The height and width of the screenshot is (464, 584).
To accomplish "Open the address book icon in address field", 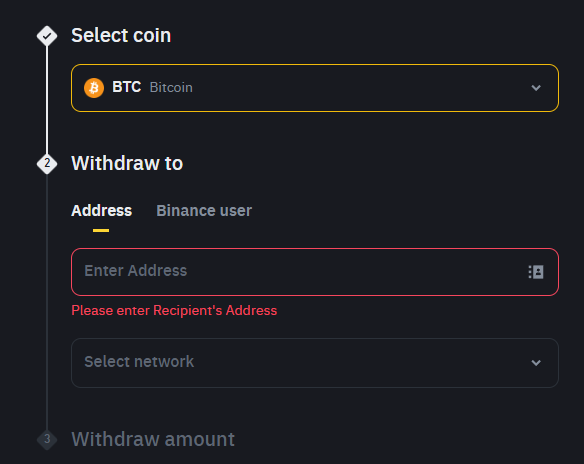I will pyautogui.click(x=536, y=272).
